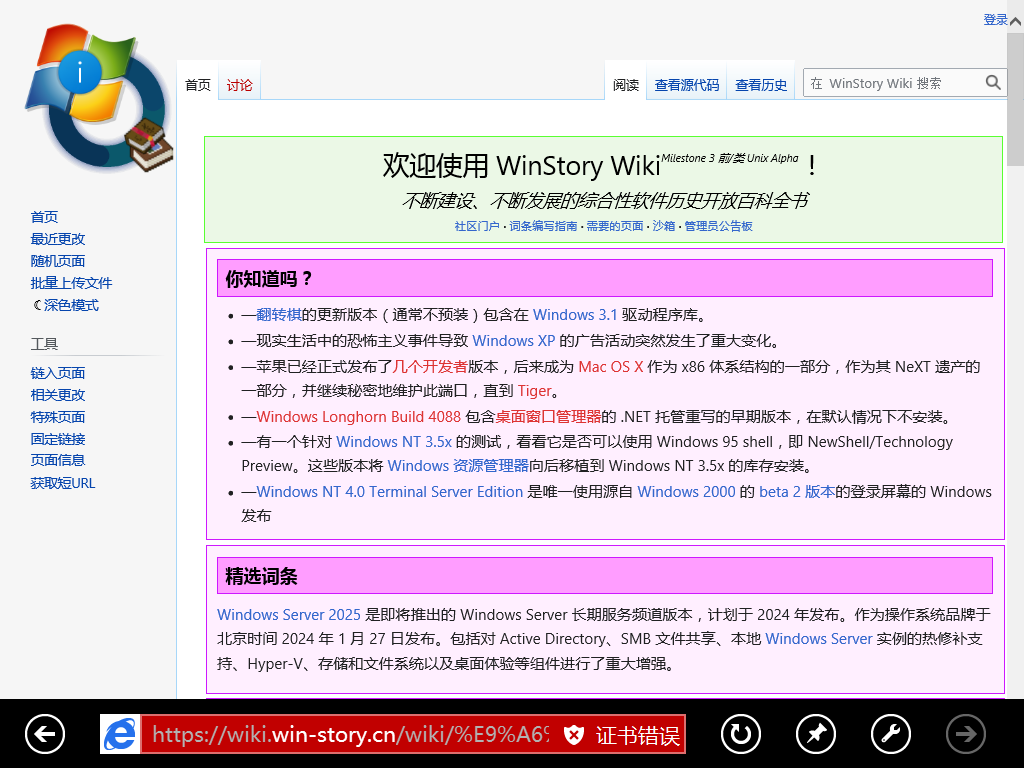The width and height of the screenshot is (1024, 768).
Task: Click the WinStory Wiki logo
Action: 99,98
